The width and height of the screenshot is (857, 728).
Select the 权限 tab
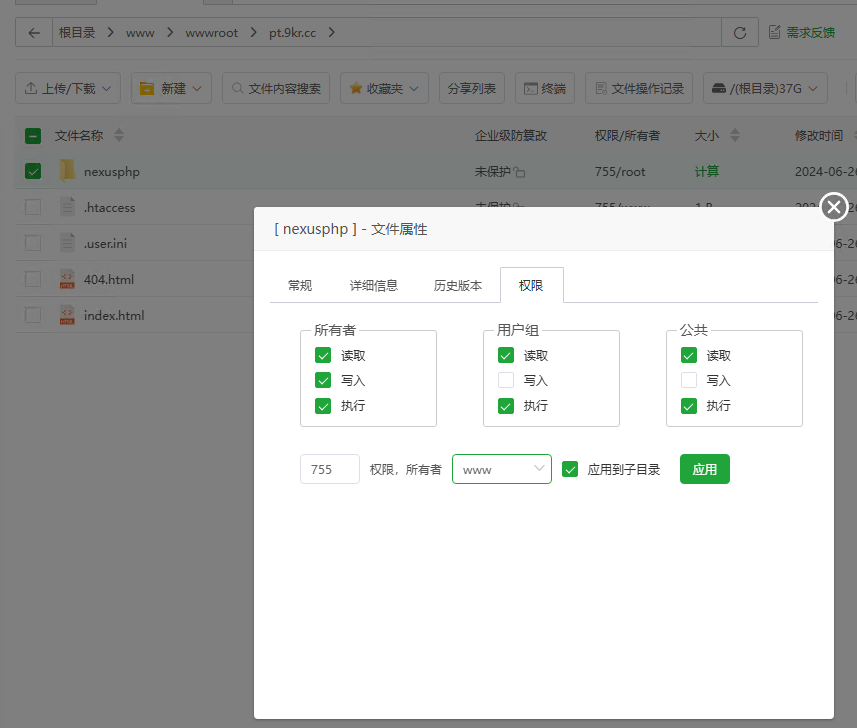(x=531, y=285)
